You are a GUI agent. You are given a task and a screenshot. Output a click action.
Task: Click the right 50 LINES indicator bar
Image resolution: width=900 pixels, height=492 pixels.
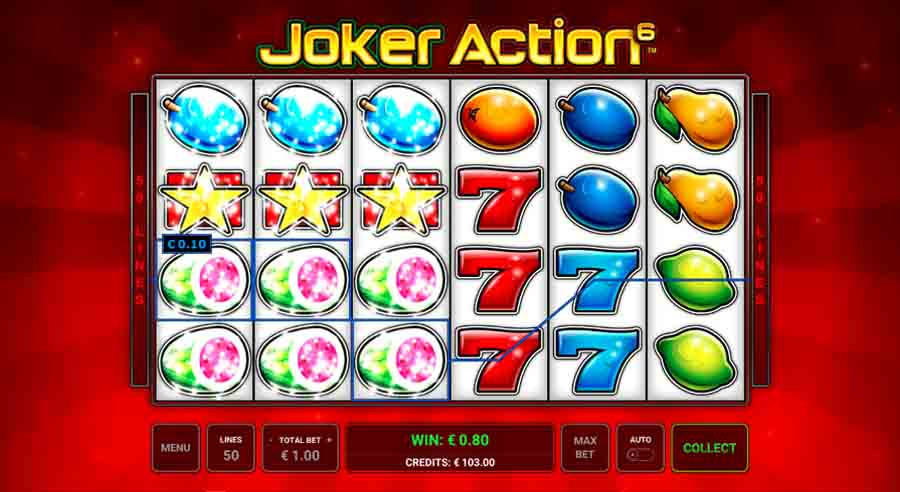click(761, 240)
